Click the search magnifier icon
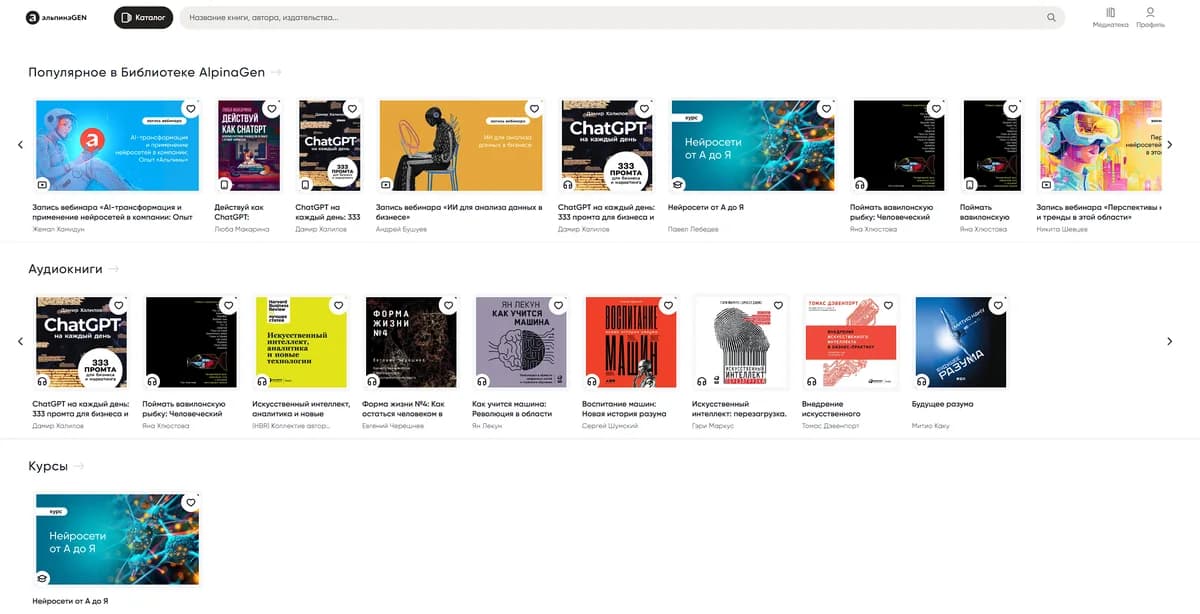This screenshot has width=1200, height=614. click(1051, 17)
